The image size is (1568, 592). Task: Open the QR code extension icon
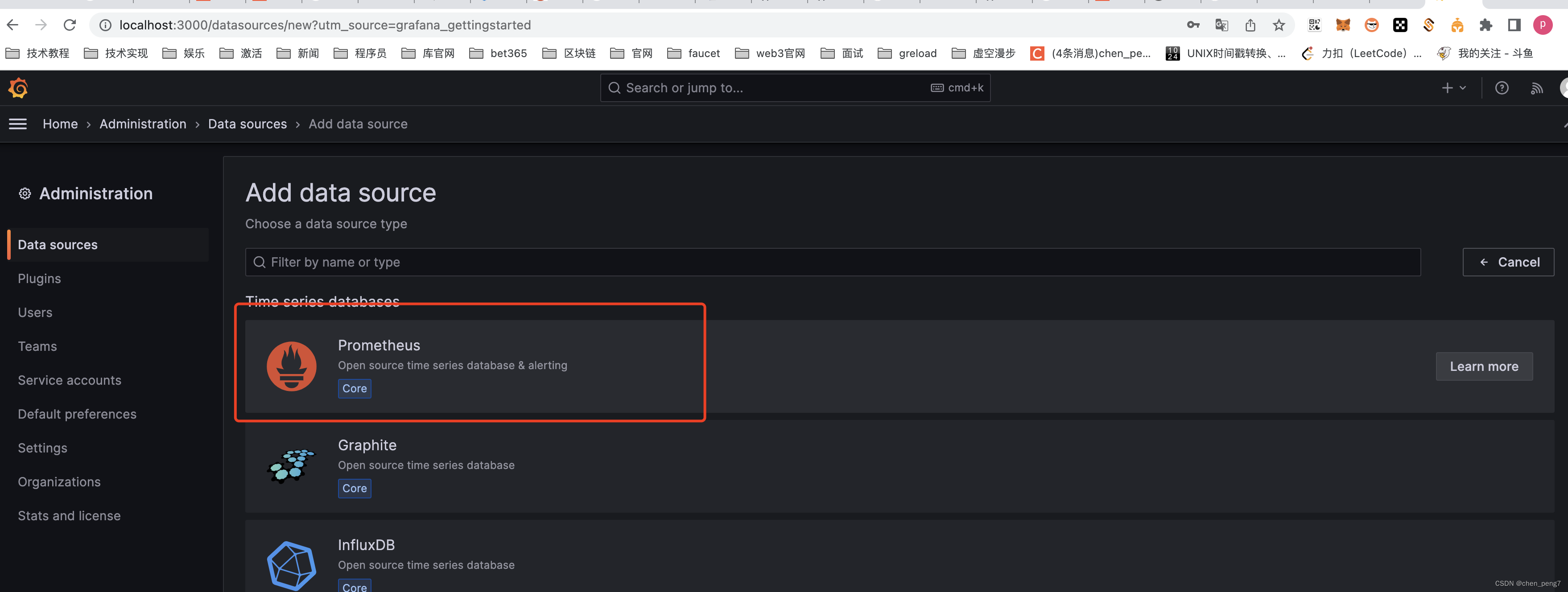pos(1315,25)
